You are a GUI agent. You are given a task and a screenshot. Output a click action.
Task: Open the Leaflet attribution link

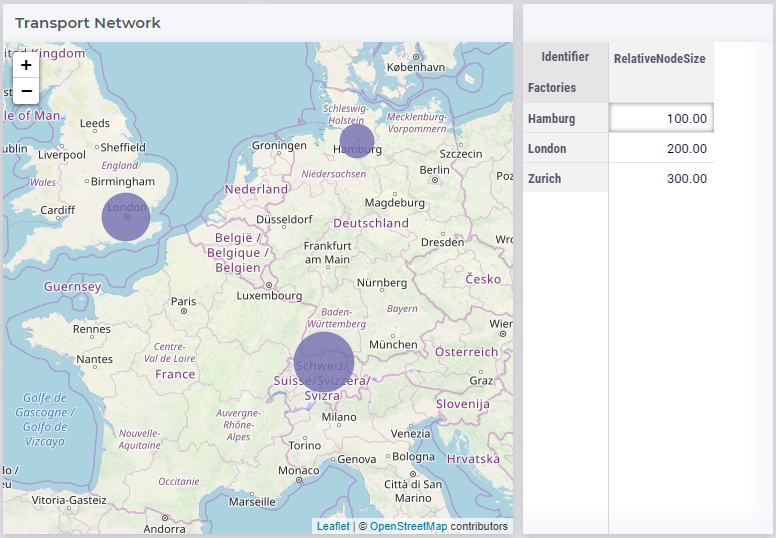pyautogui.click(x=333, y=526)
